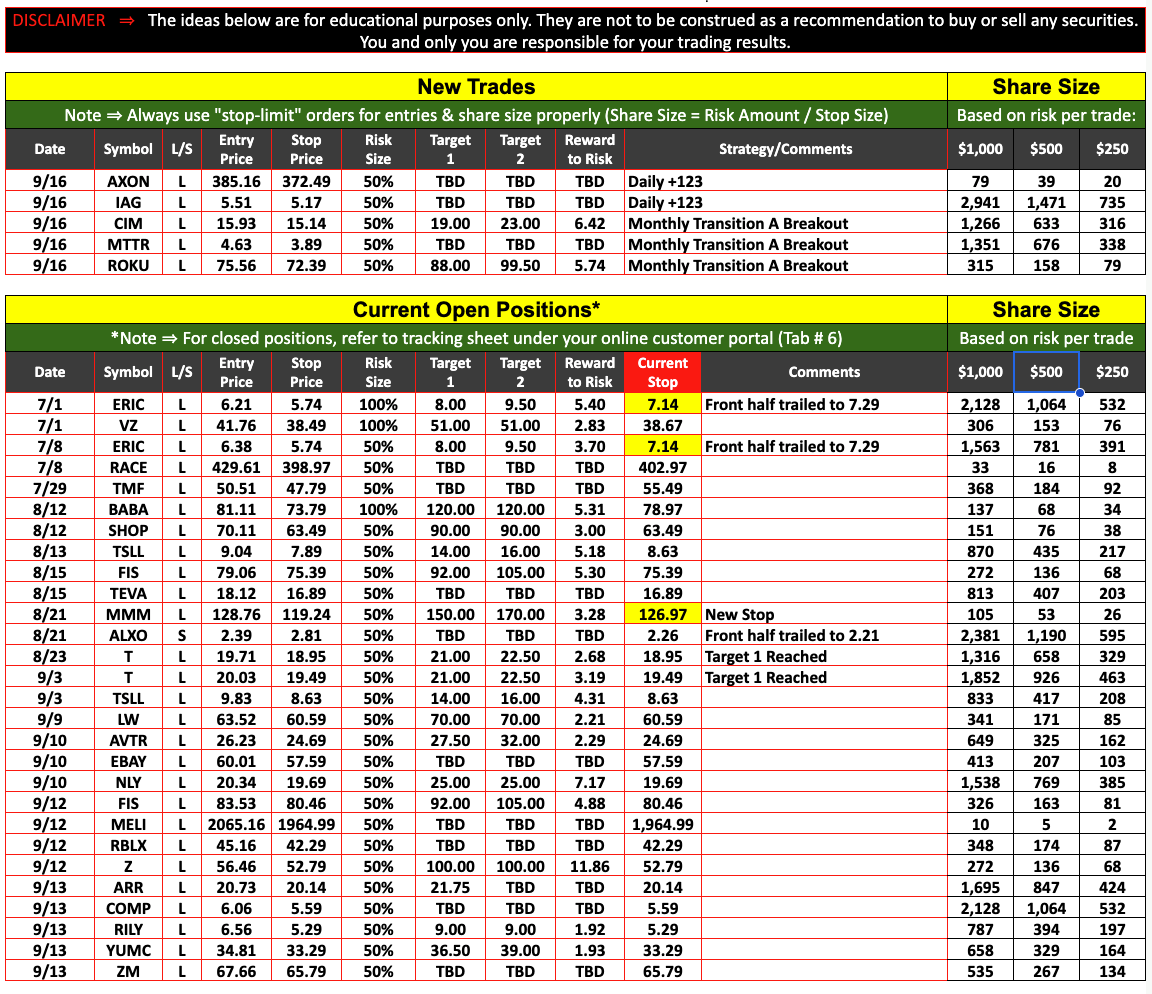1152x994 pixels.
Task: Select IAG's share size cell 2,941
Action: 980,202
